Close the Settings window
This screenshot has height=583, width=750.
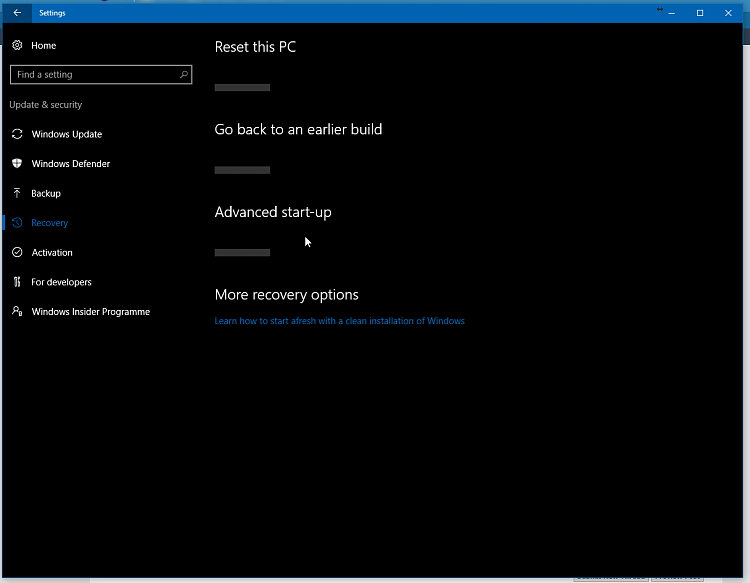(728, 13)
